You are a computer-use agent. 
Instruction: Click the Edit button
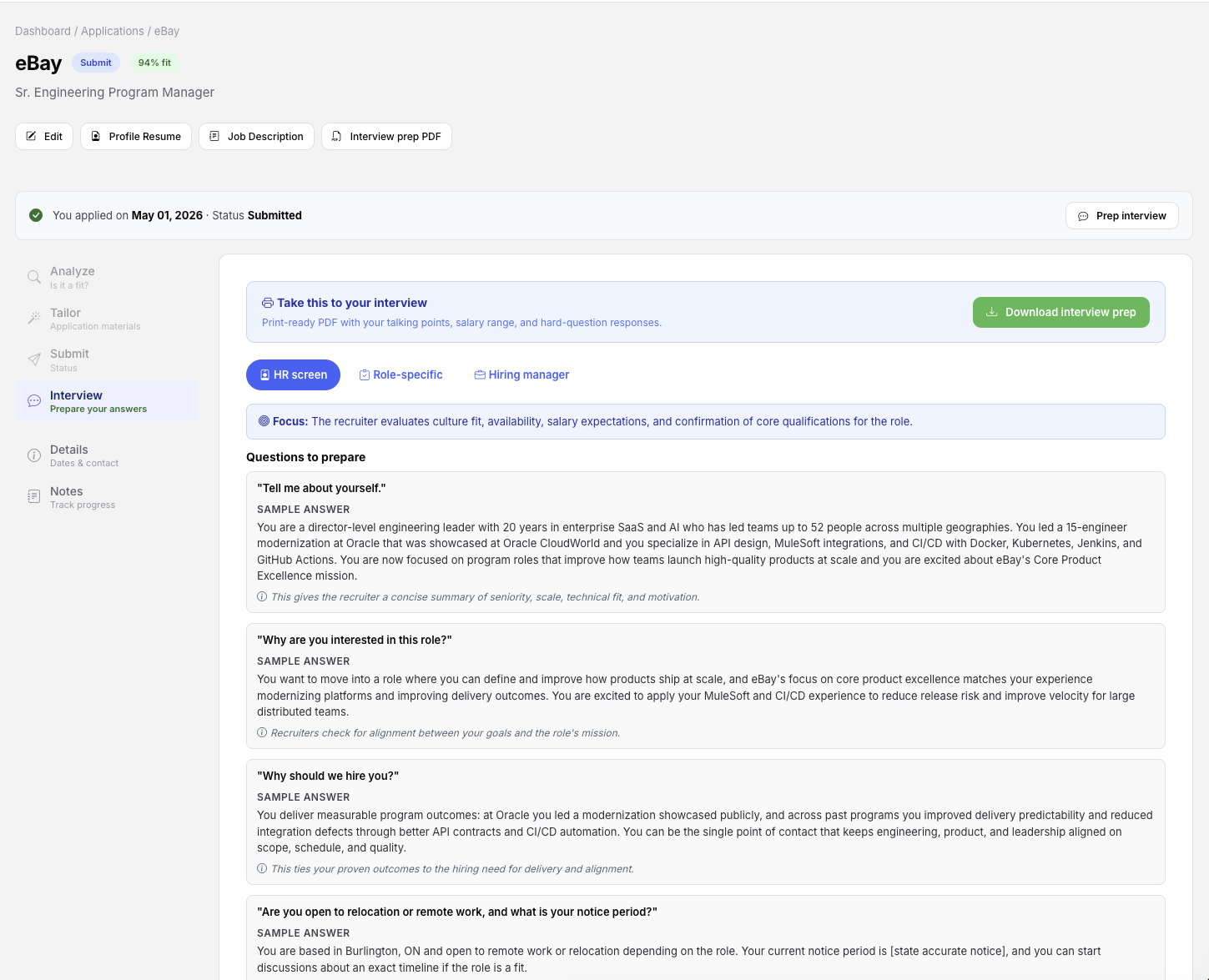tap(44, 136)
